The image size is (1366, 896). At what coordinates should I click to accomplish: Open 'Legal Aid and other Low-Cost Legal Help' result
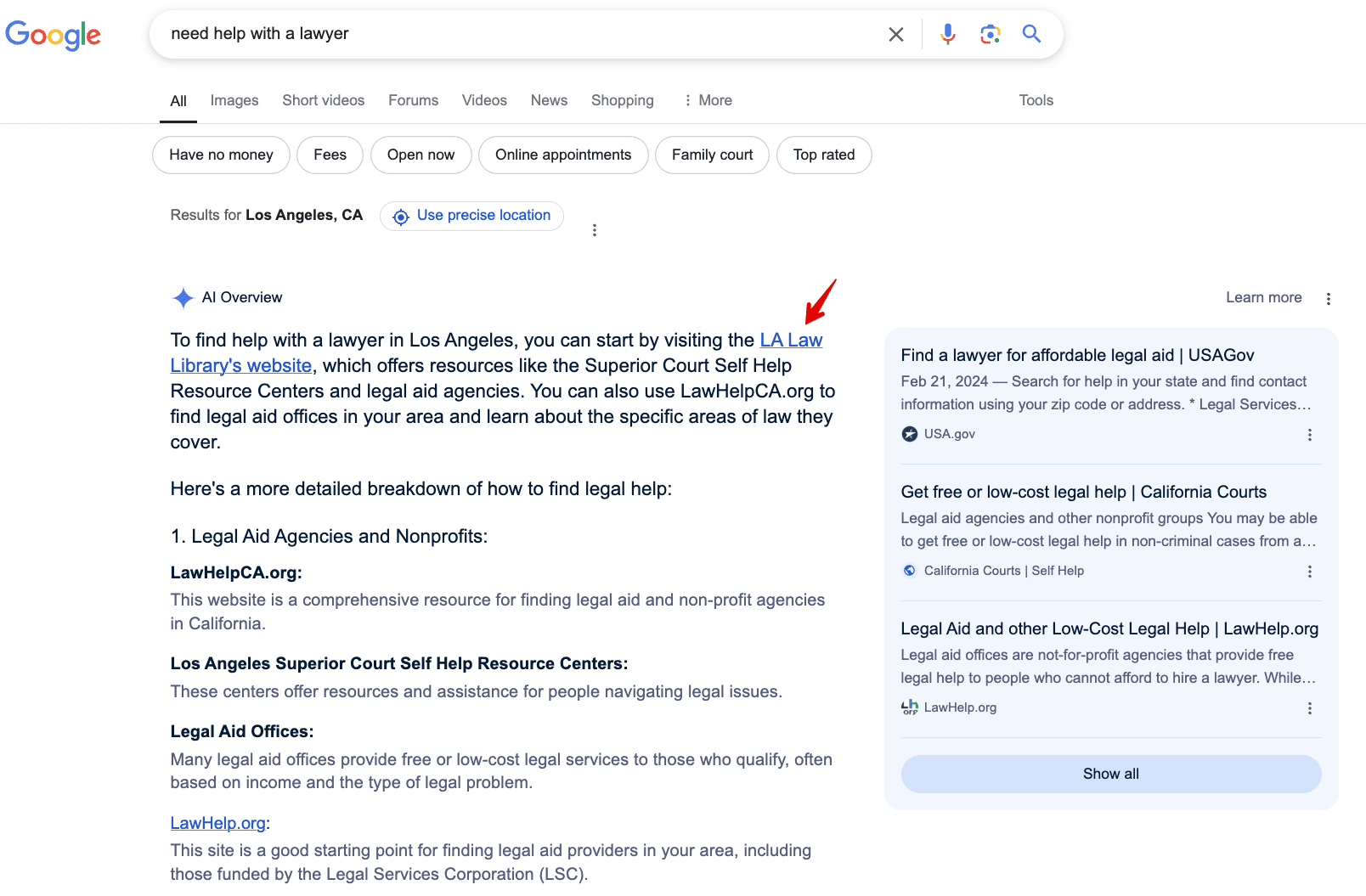click(x=1109, y=628)
